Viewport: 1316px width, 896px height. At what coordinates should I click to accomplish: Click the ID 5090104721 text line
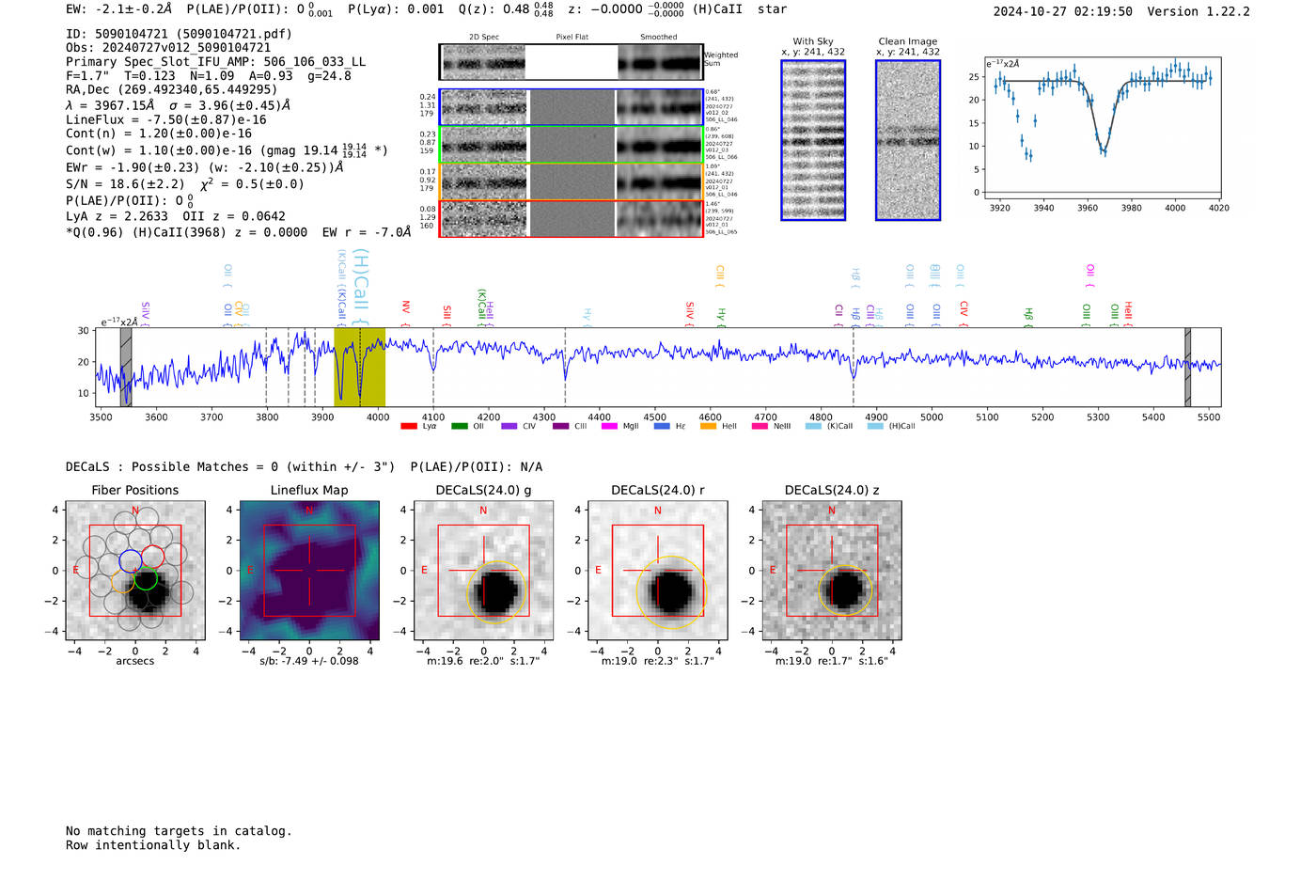(x=179, y=34)
